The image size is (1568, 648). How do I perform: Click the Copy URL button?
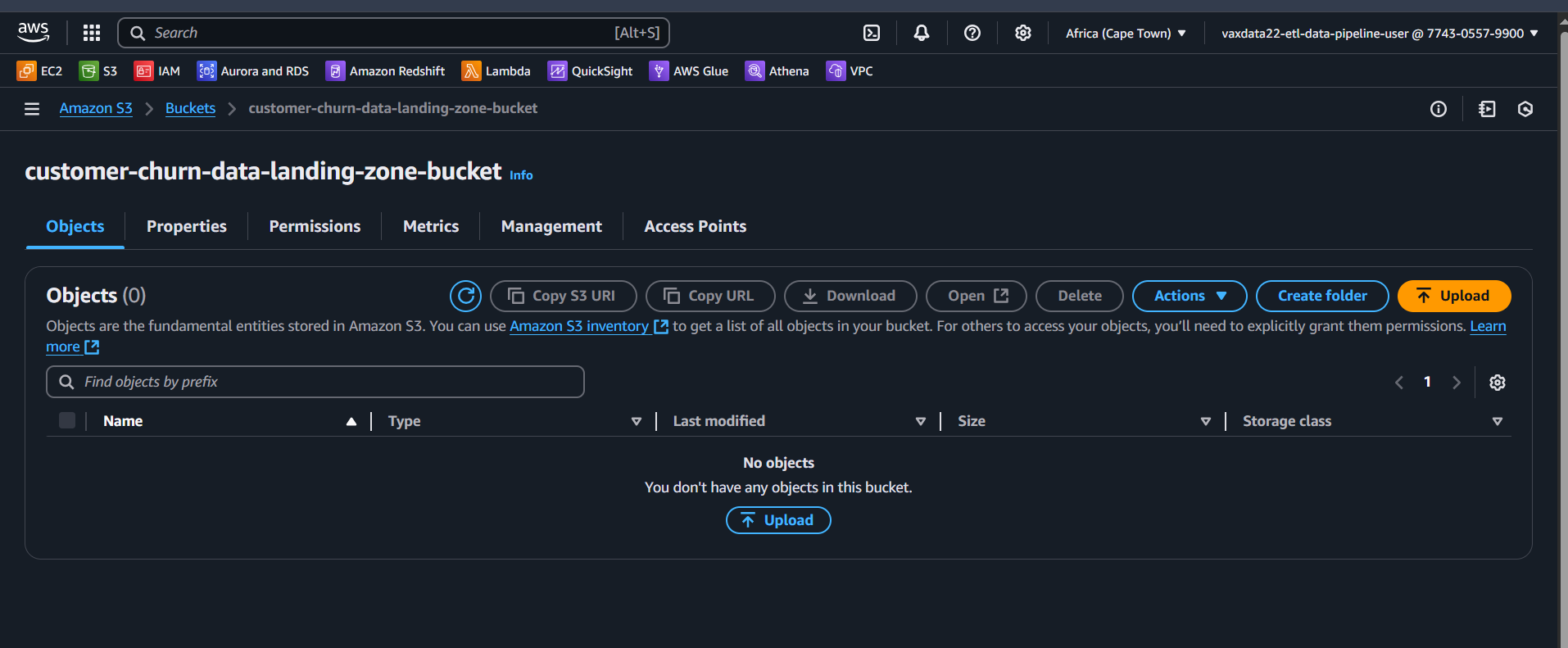click(x=710, y=296)
